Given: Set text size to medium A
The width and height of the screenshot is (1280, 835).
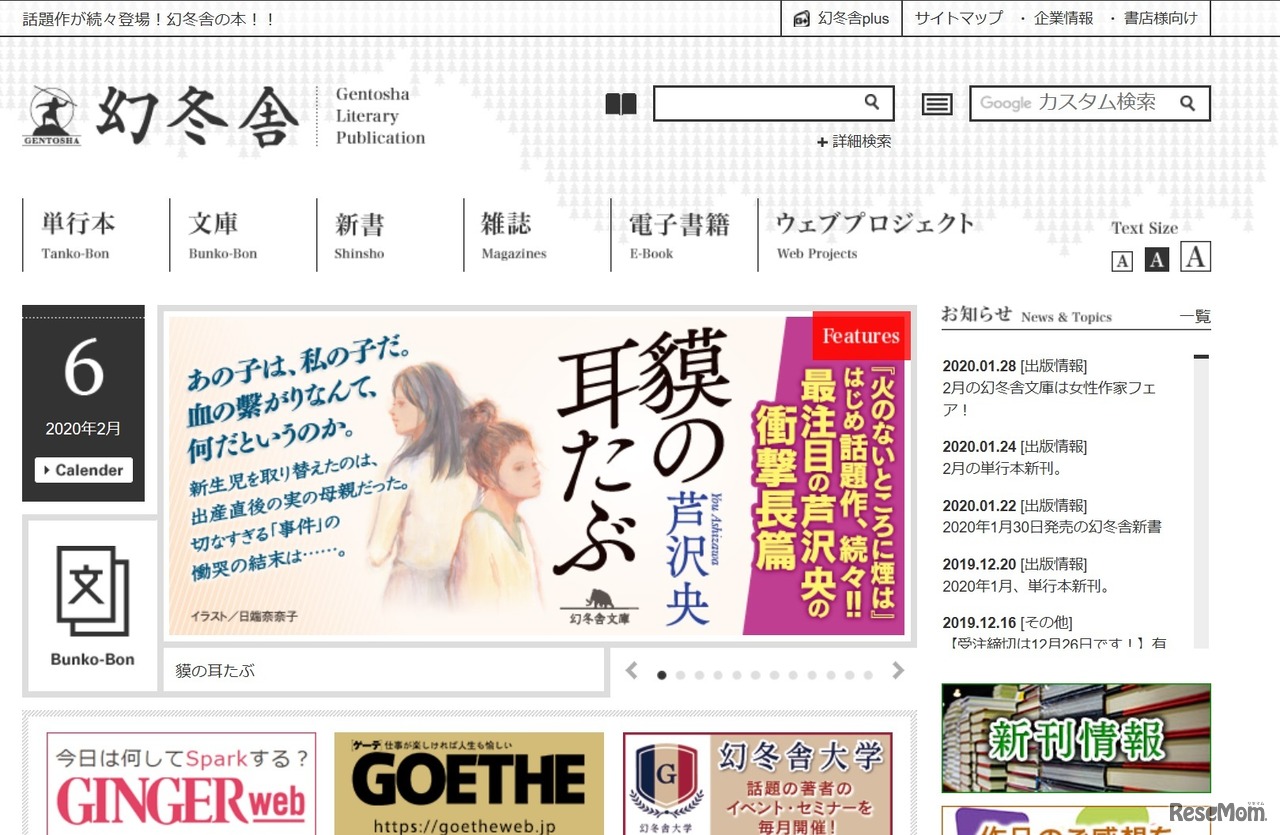Looking at the screenshot, I should click(1157, 259).
